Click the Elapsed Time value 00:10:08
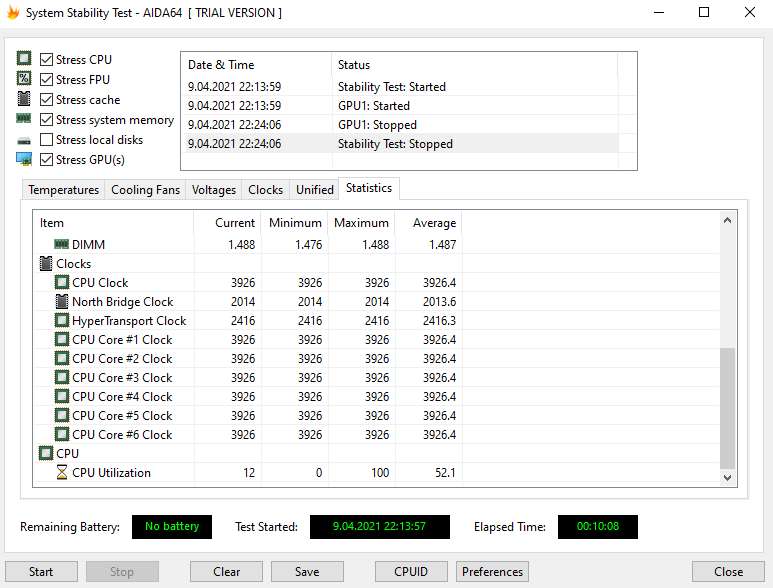 tap(597, 526)
